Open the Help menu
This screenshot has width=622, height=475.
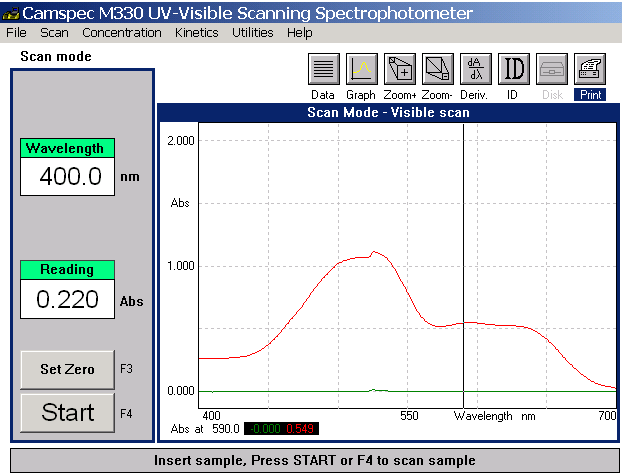pos(300,33)
